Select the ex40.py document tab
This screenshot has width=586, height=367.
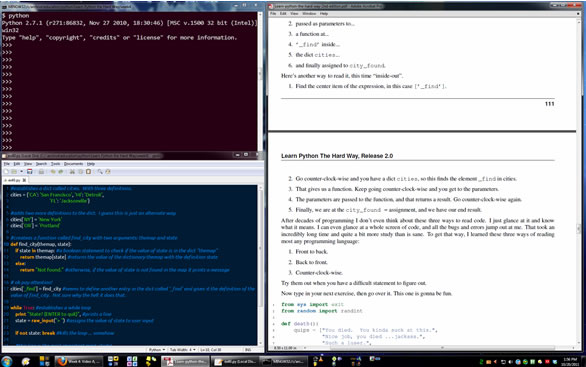click(x=15, y=180)
